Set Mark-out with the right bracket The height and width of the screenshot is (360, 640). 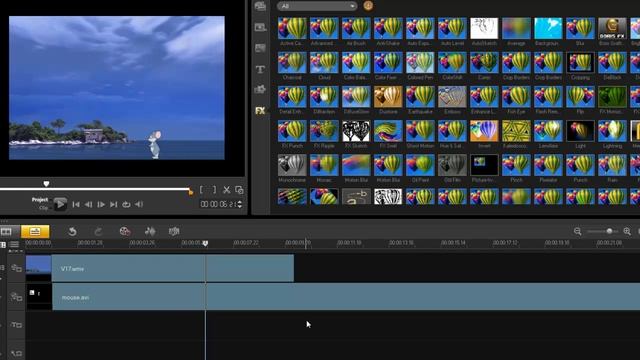pyautogui.click(x=214, y=190)
